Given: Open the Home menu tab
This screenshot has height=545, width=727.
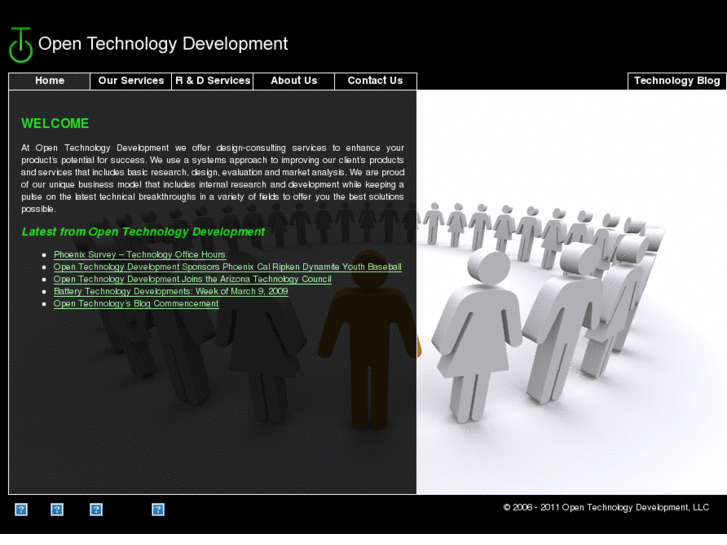Looking at the screenshot, I should (x=49, y=81).
